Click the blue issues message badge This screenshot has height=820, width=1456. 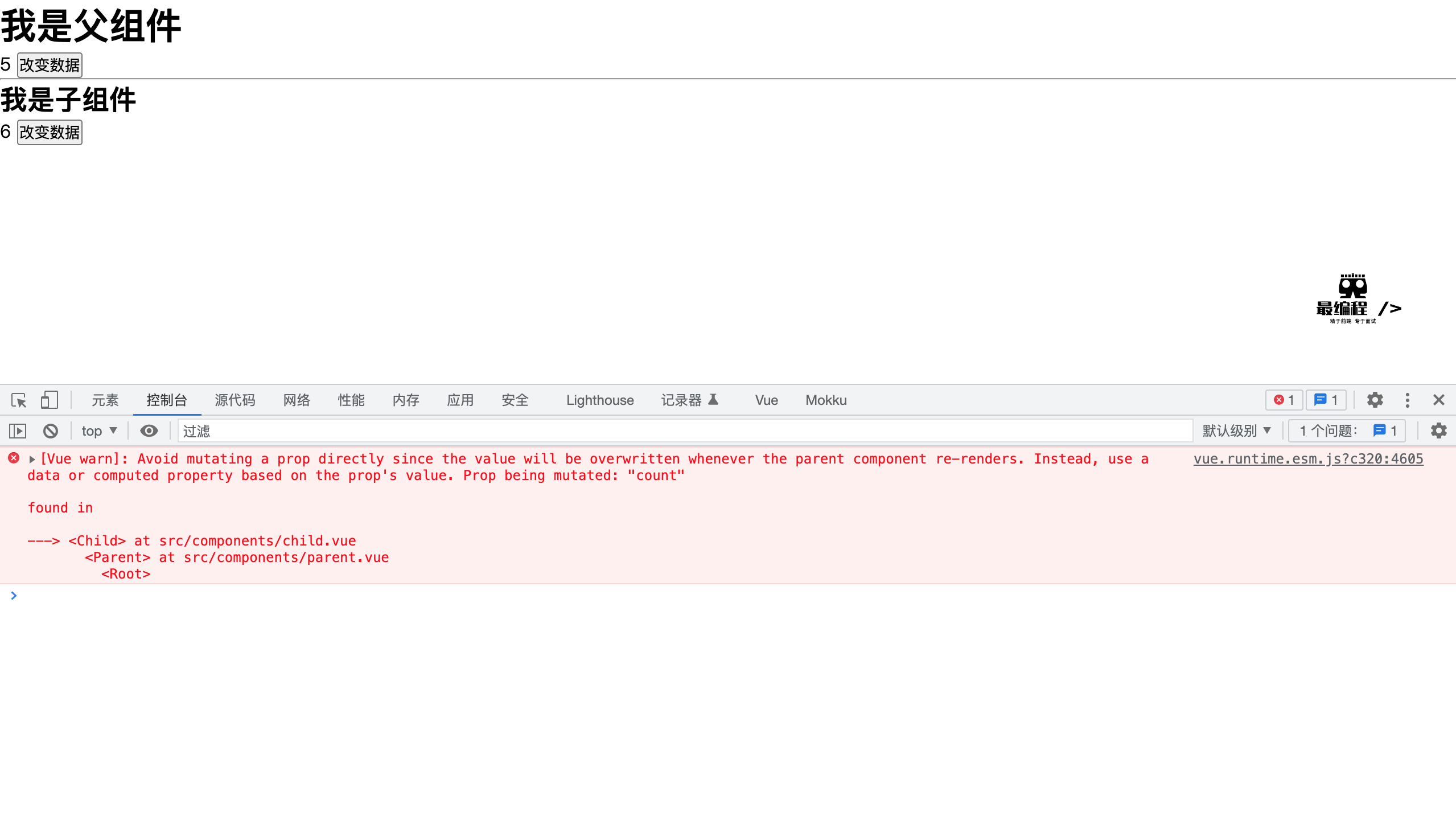[1326, 400]
